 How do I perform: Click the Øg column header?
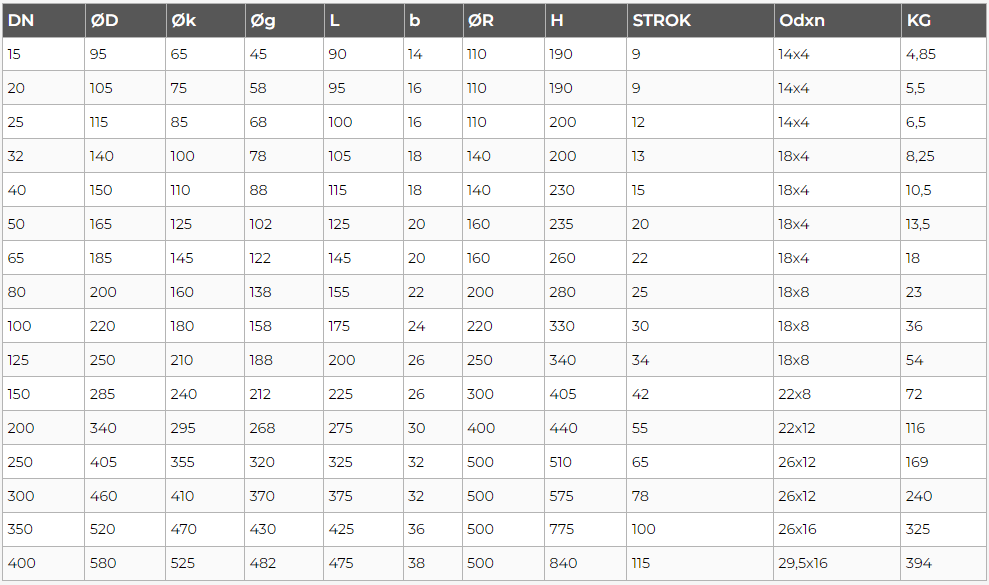[284, 20]
